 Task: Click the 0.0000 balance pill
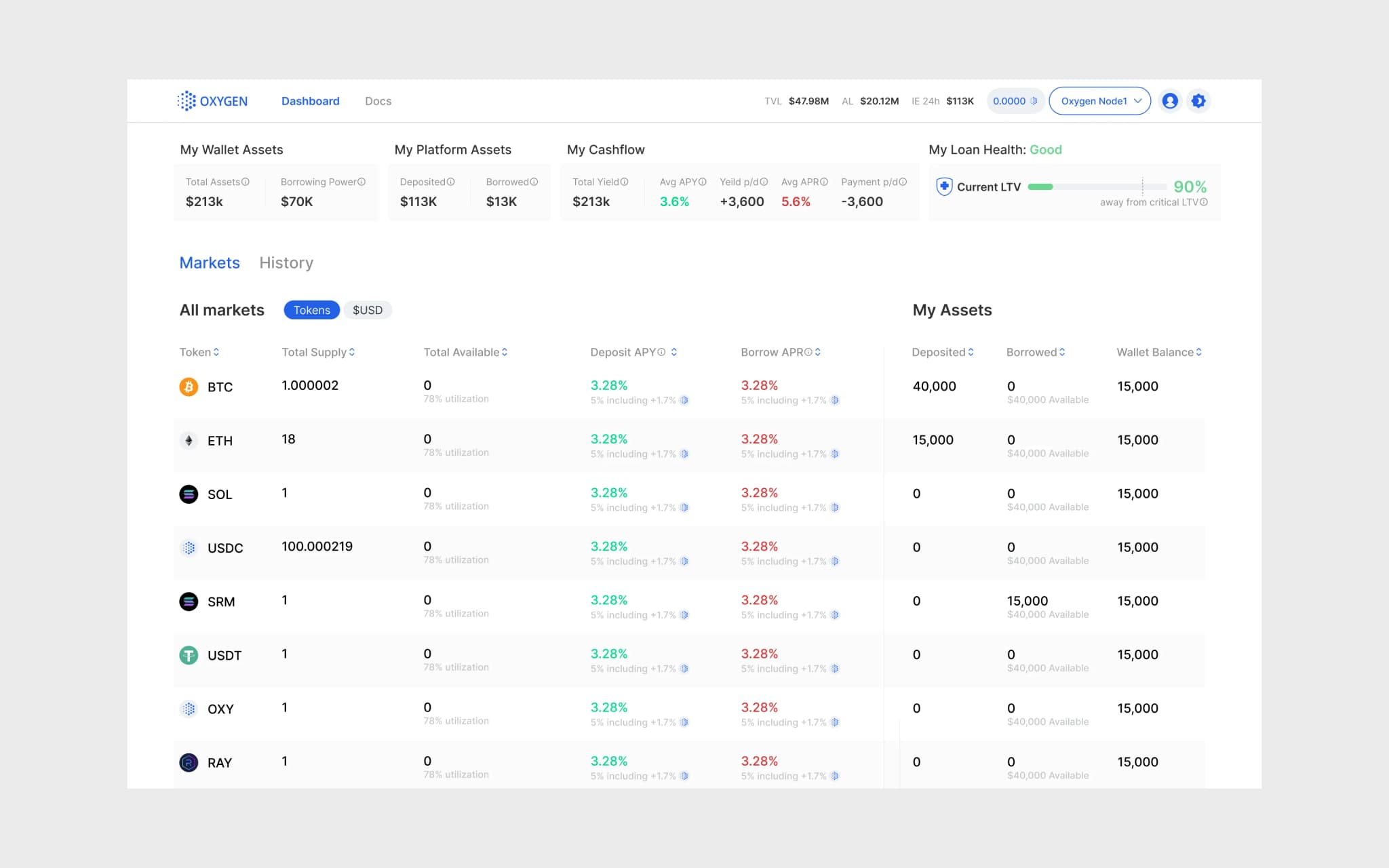click(x=1014, y=100)
